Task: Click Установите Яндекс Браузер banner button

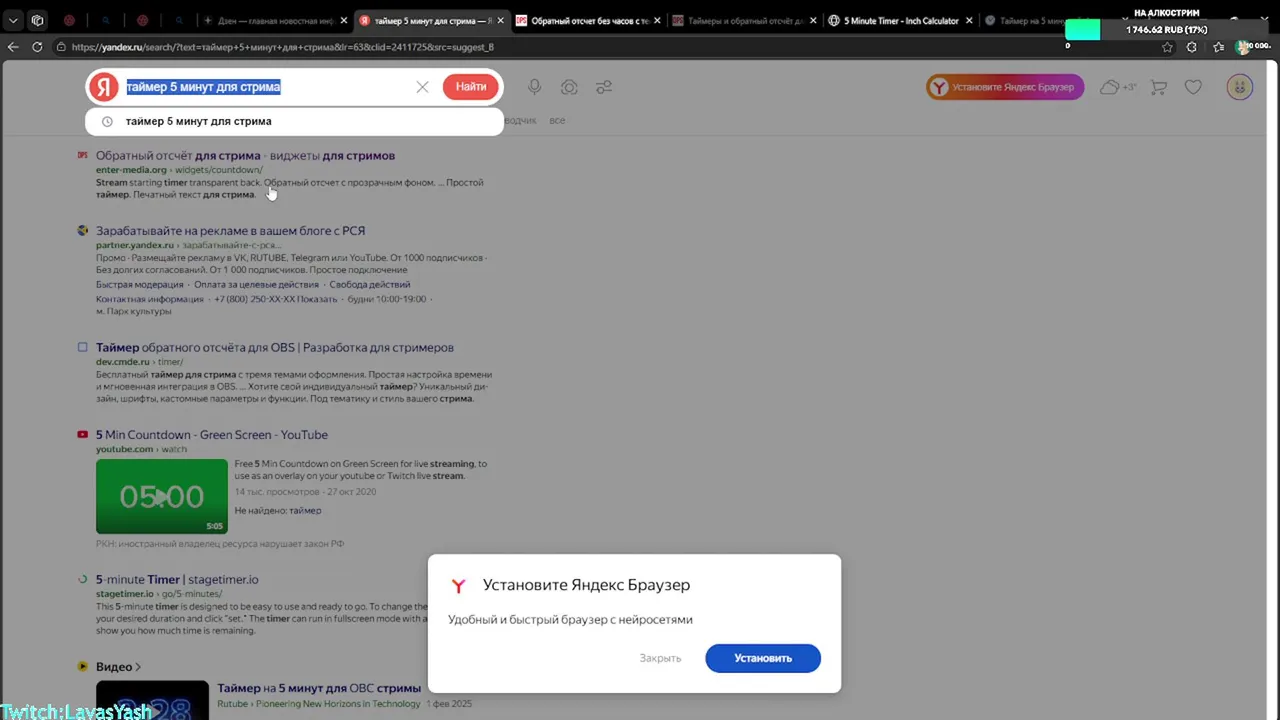Action: point(1004,87)
